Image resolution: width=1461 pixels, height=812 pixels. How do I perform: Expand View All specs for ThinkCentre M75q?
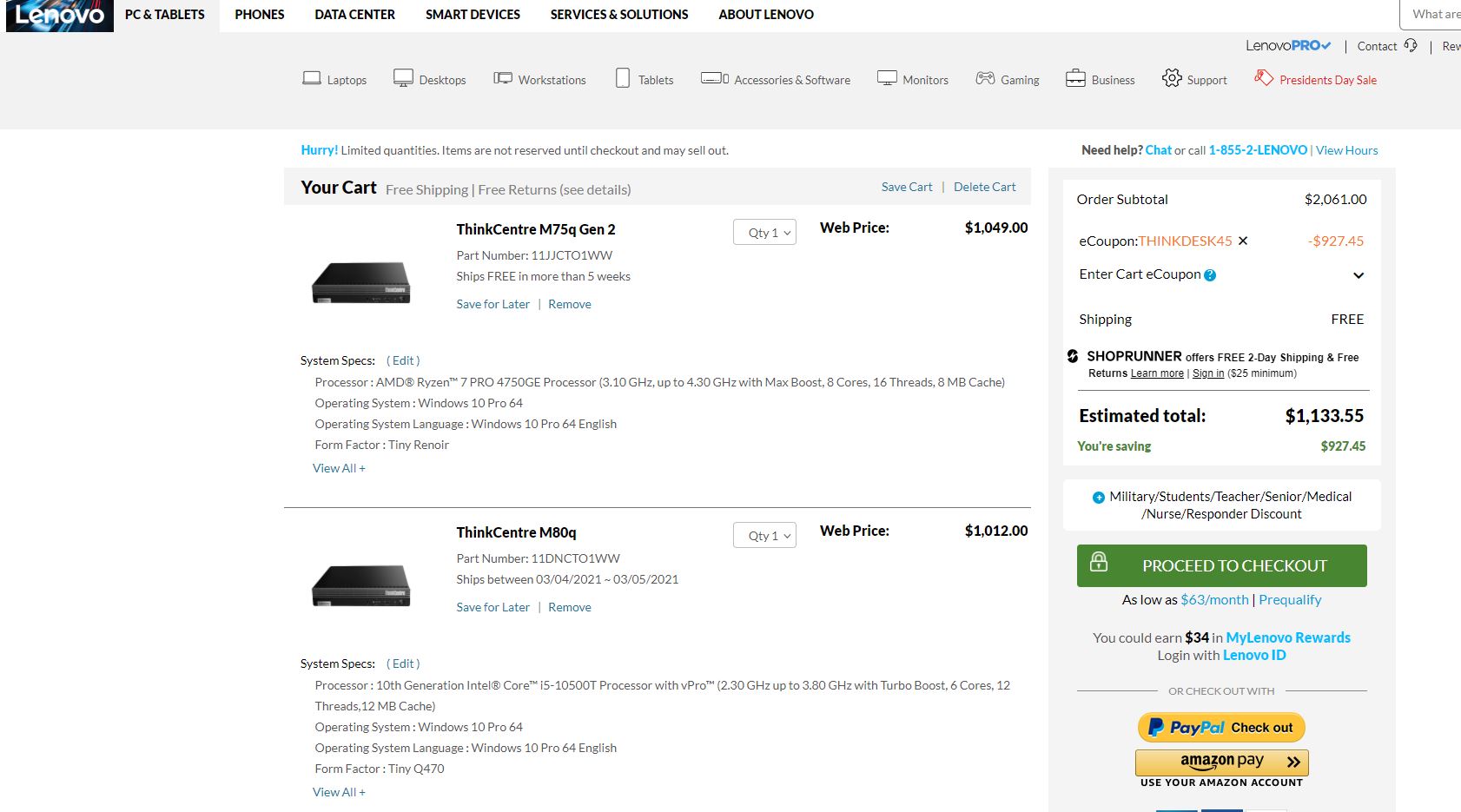point(339,468)
